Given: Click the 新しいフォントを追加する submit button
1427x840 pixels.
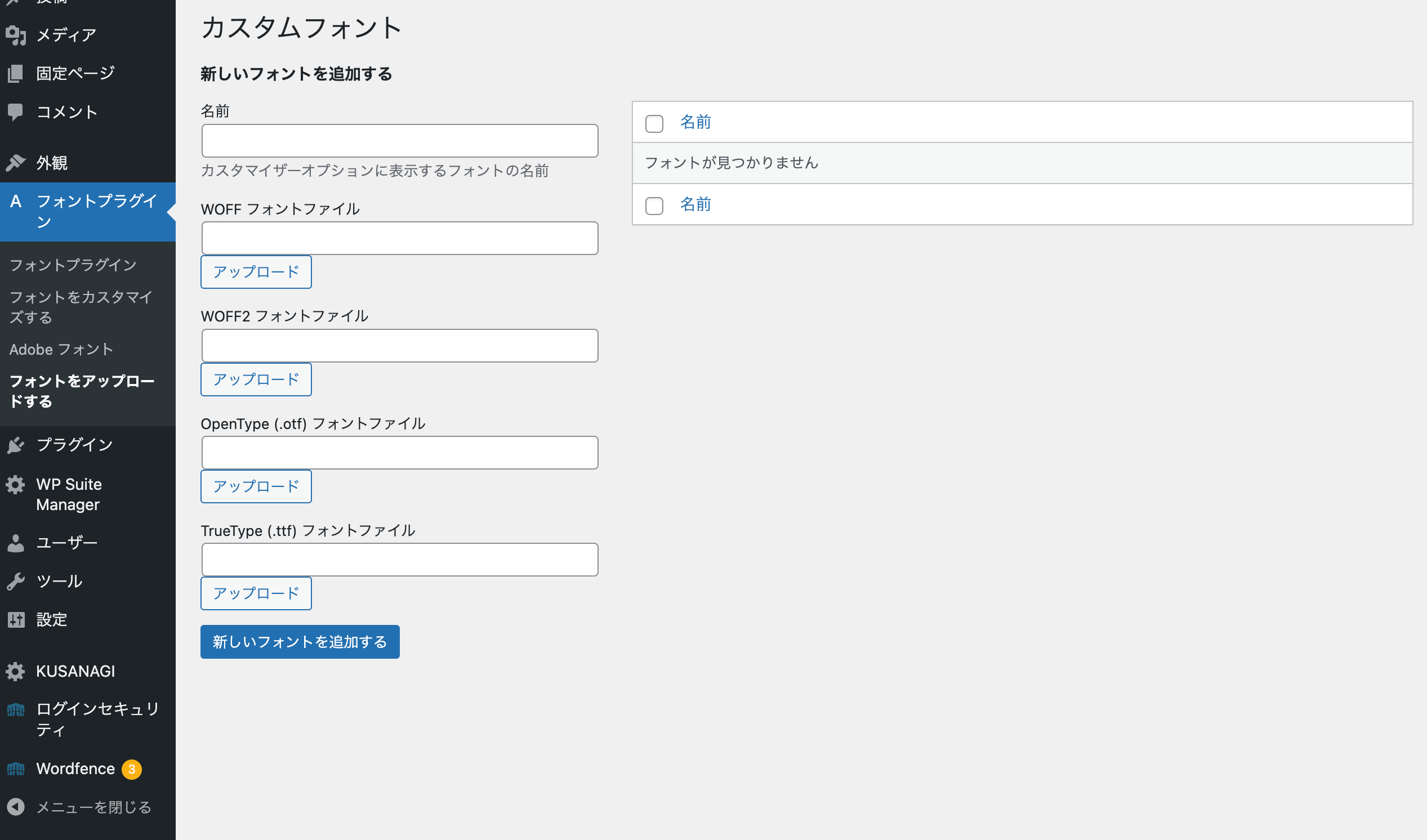Looking at the screenshot, I should pyautogui.click(x=300, y=642).
